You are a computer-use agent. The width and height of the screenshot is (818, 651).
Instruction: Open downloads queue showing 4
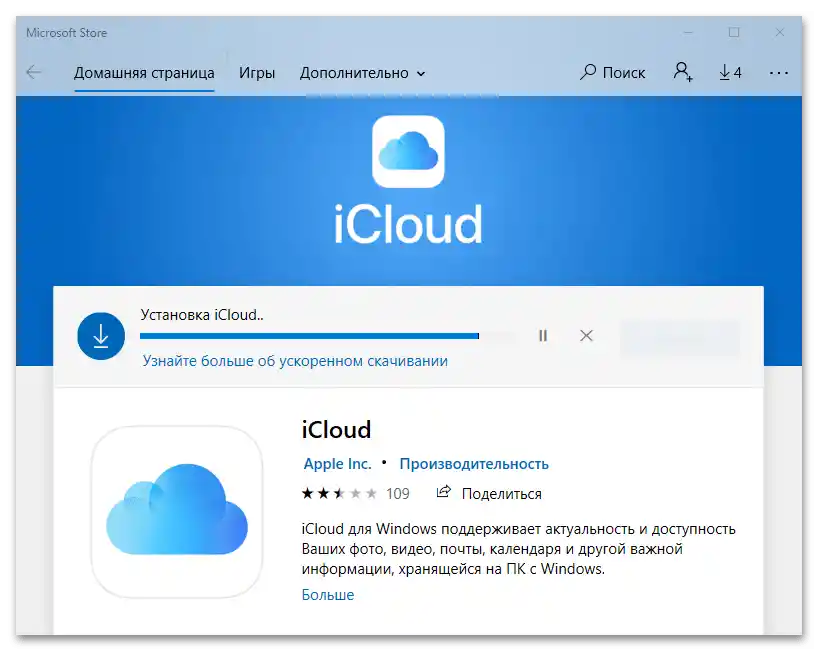(730, 72)
